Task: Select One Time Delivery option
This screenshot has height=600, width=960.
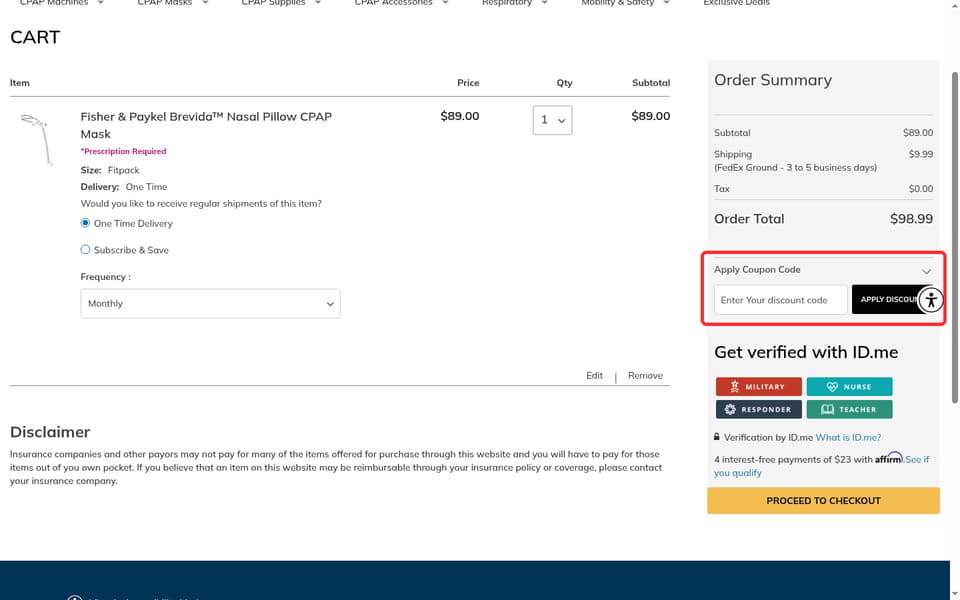Action: pyautogui.click(x=85, y=223)
